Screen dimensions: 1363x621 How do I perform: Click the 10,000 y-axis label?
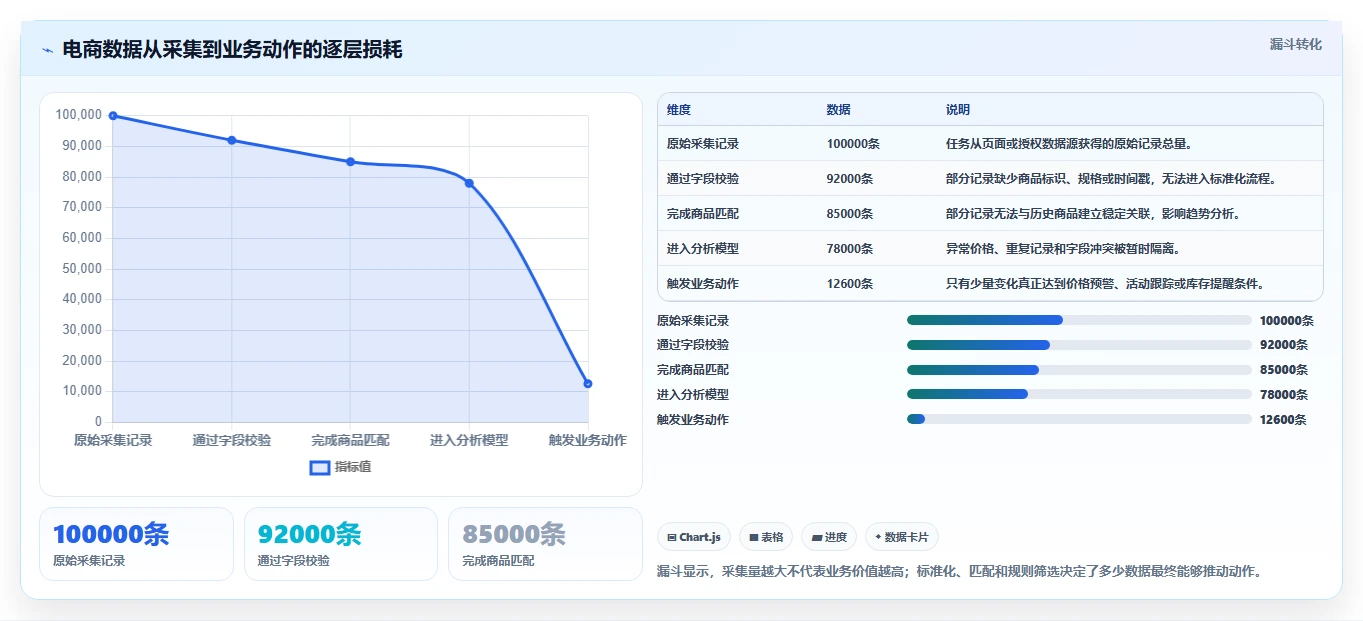[x=82, y=391]
